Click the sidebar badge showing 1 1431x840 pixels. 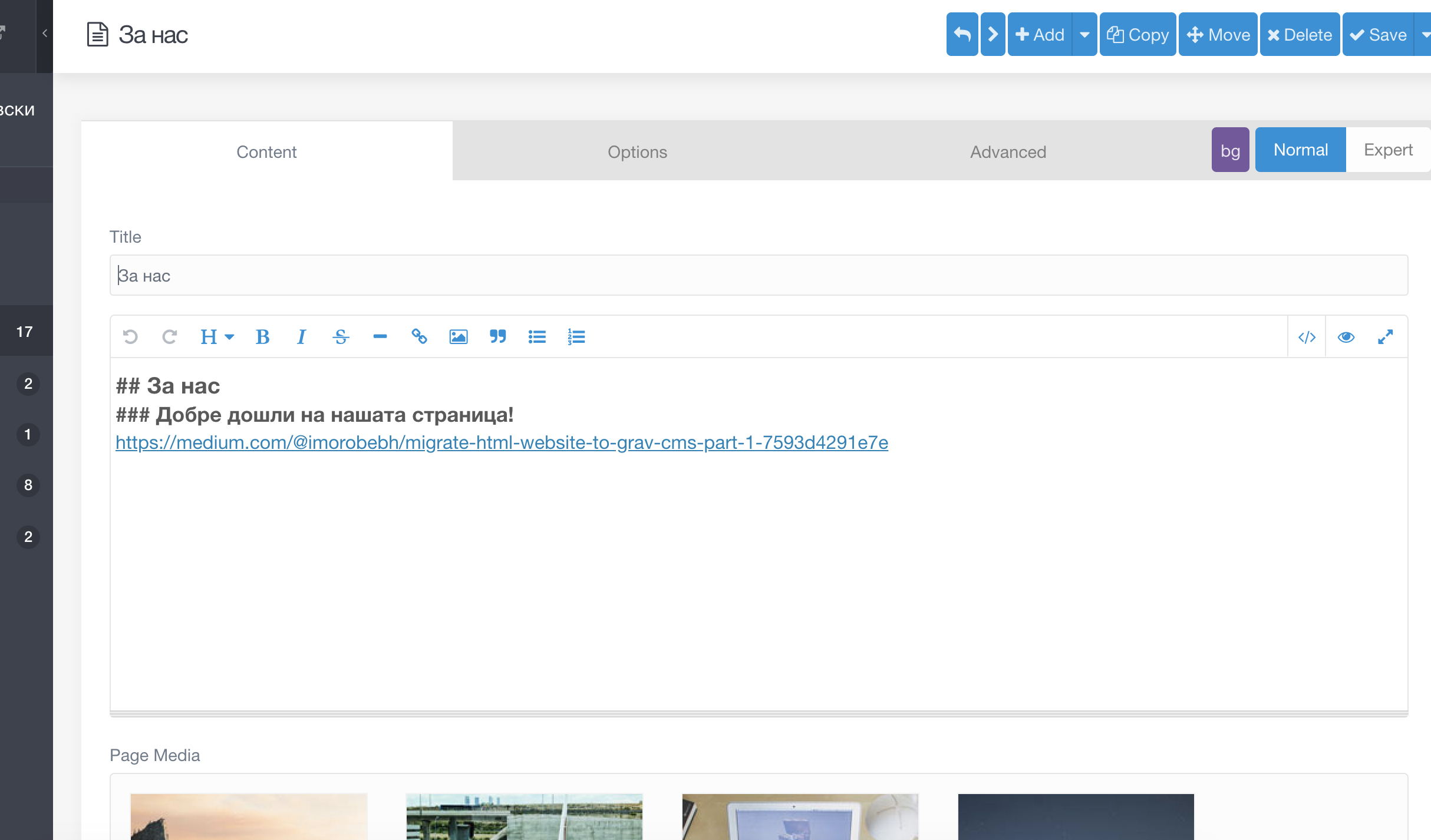coord(28,434)
